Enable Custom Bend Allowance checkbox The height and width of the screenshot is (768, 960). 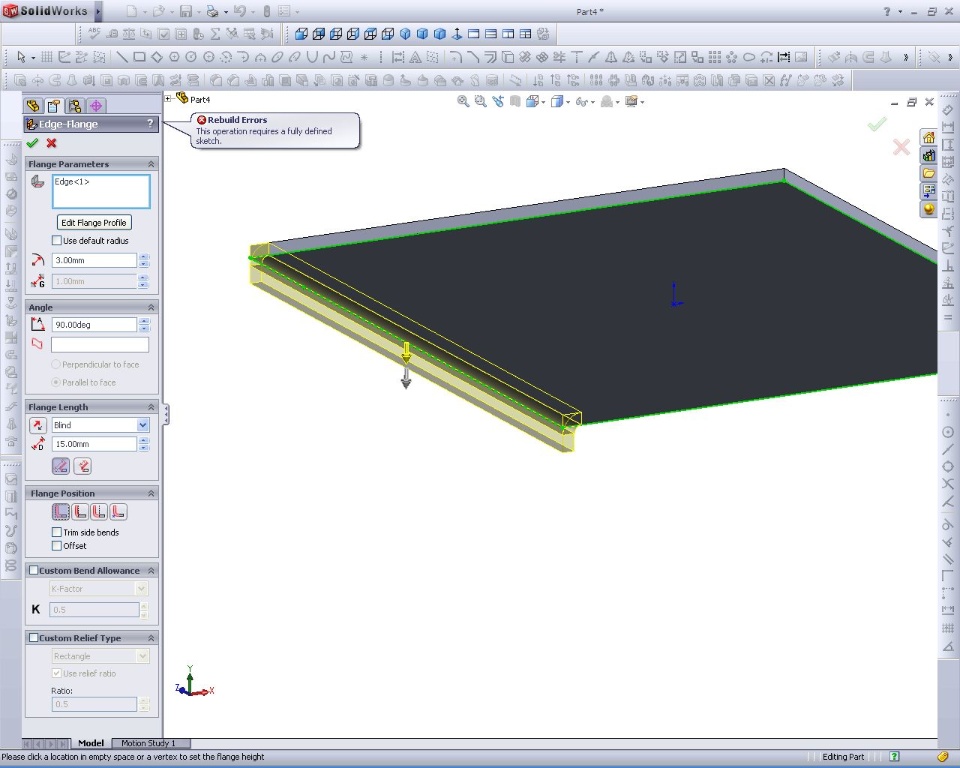tap(34, 570)
